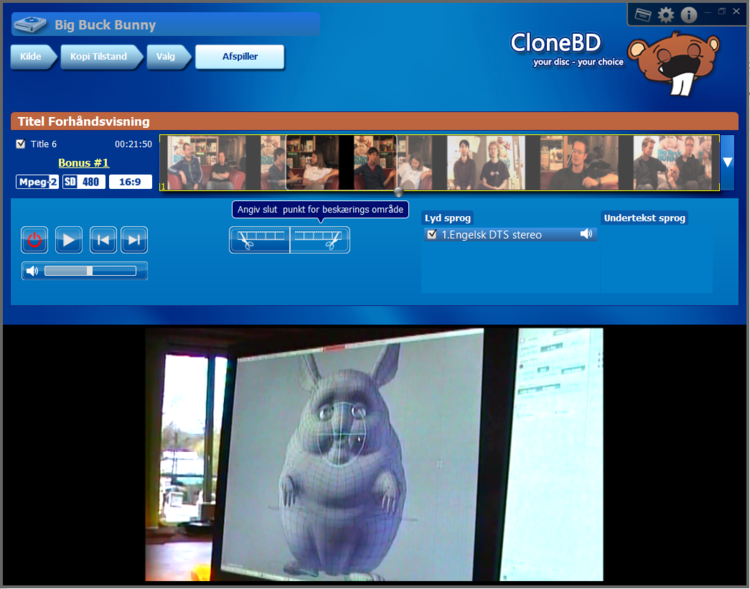Minimize the CloneBD window

click(707, 11)
